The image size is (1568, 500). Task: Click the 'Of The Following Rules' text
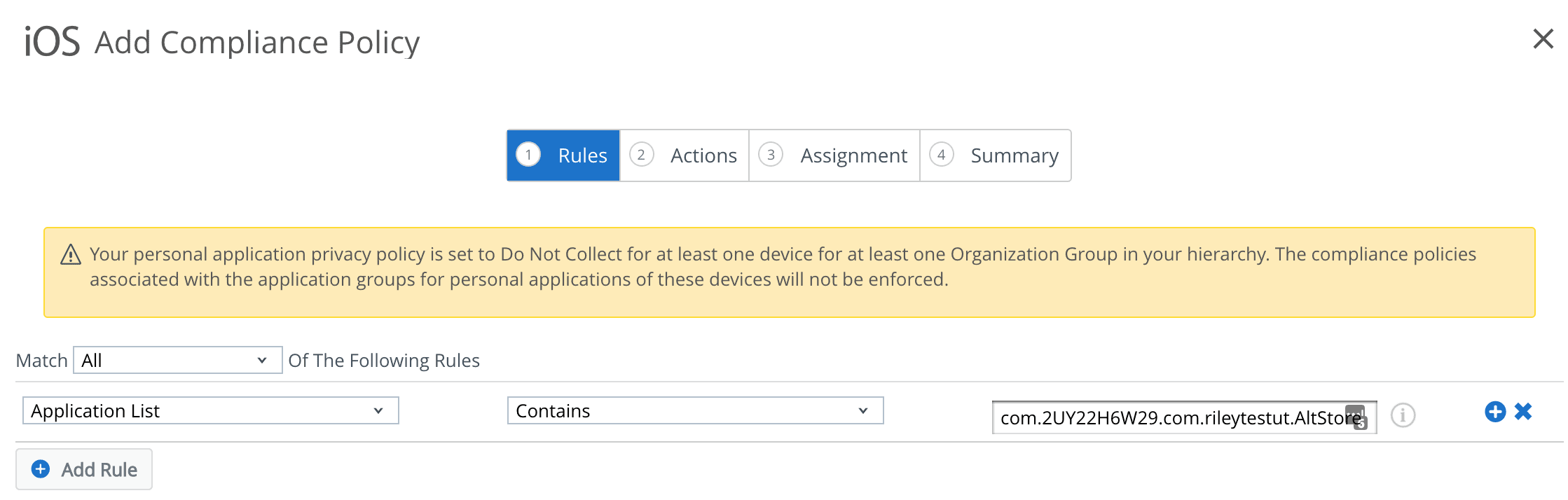click(384, 360)
